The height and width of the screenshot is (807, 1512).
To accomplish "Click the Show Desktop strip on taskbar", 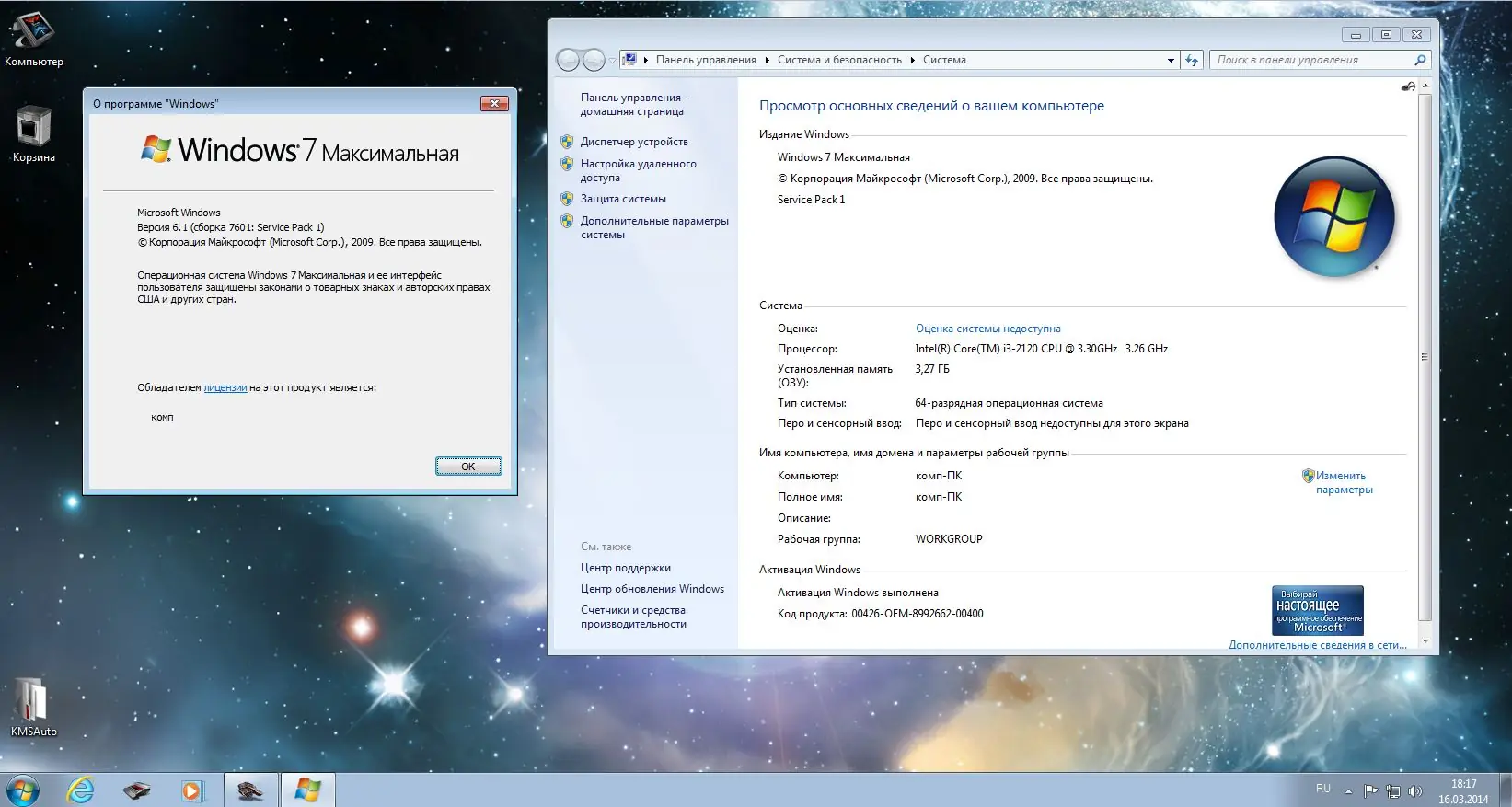I will tap(1506, 790).
